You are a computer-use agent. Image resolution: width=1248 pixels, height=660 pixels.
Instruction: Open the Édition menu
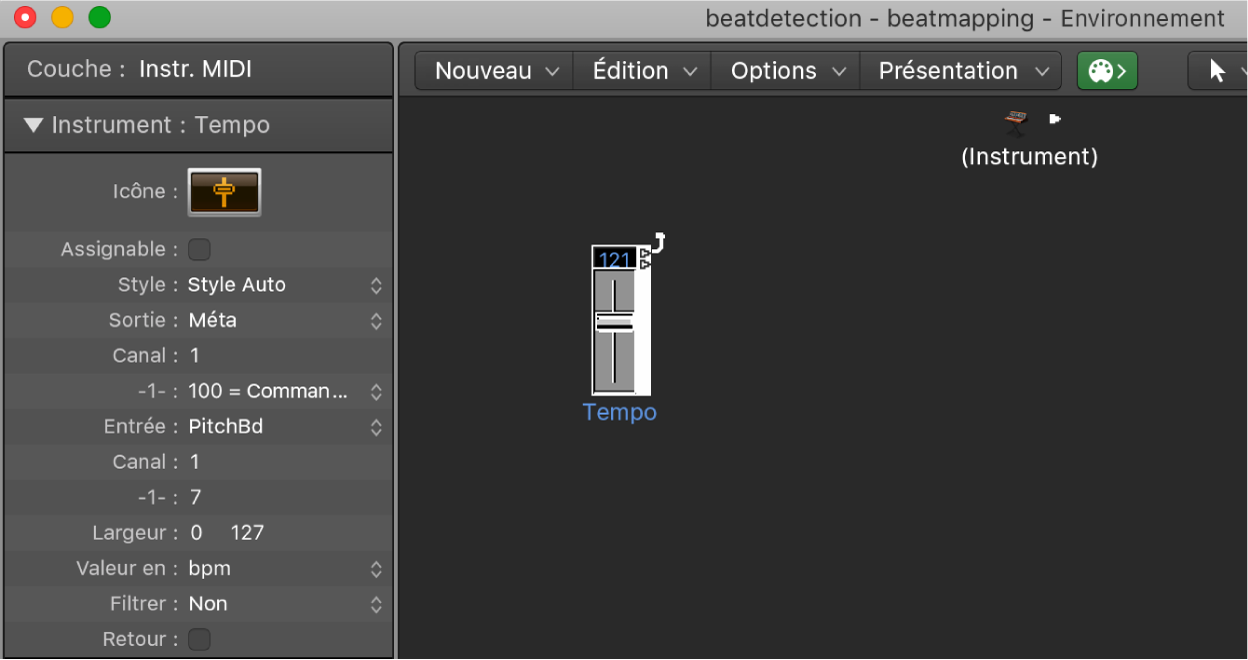click(x=643, y=71)
